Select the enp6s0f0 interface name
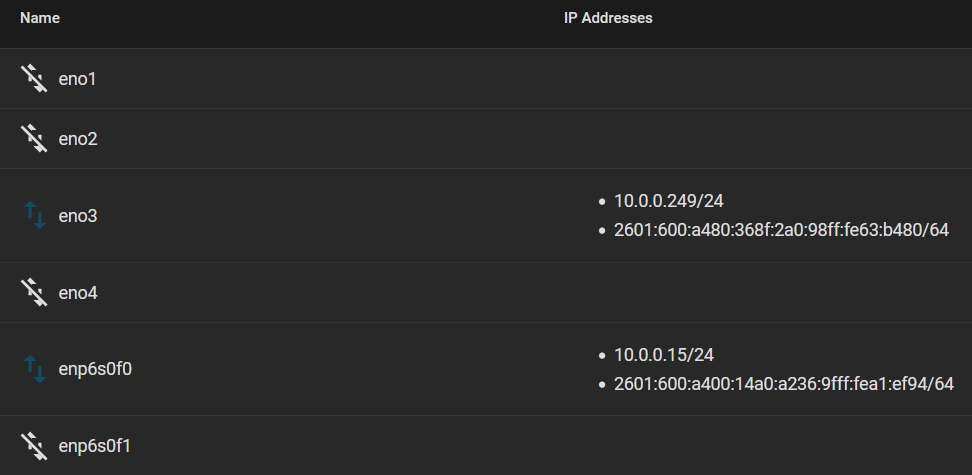 pos(95,370)
